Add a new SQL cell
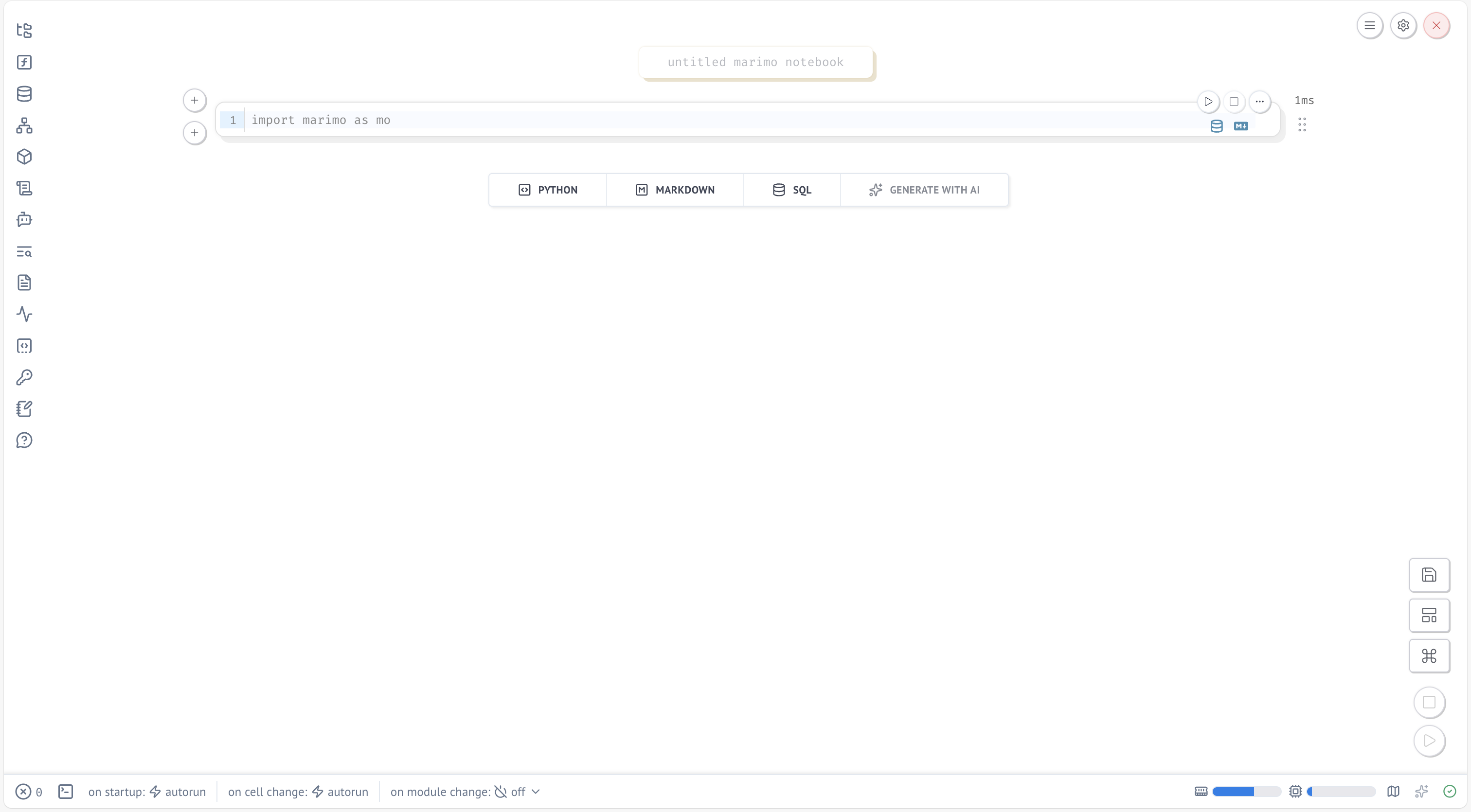1471x812 pixels. coord(791,190)
